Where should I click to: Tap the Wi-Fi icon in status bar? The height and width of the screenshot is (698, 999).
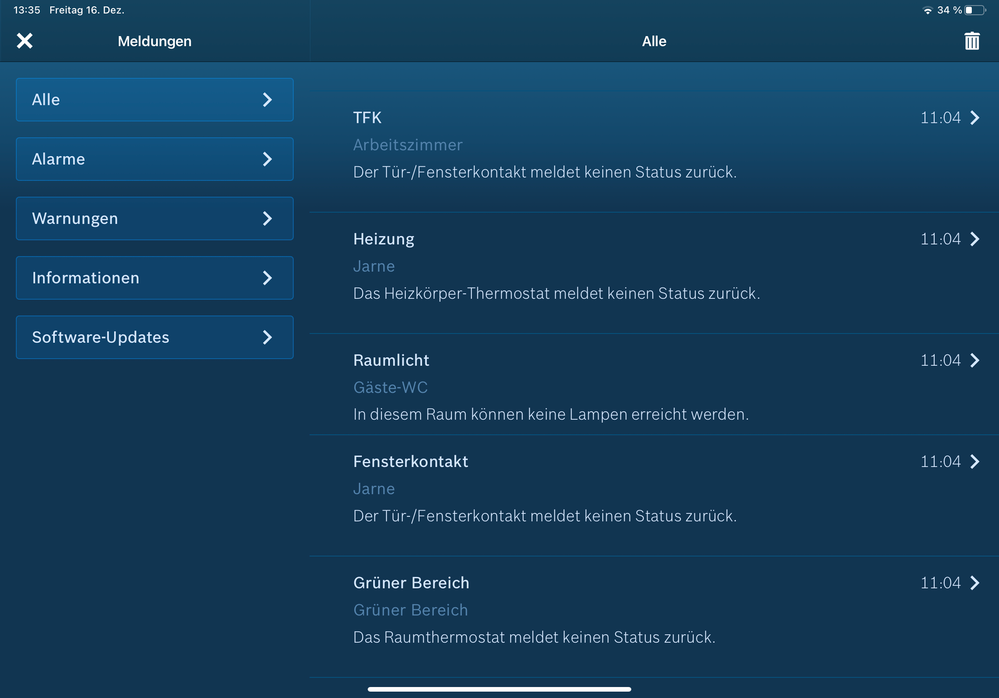(927, 10)
